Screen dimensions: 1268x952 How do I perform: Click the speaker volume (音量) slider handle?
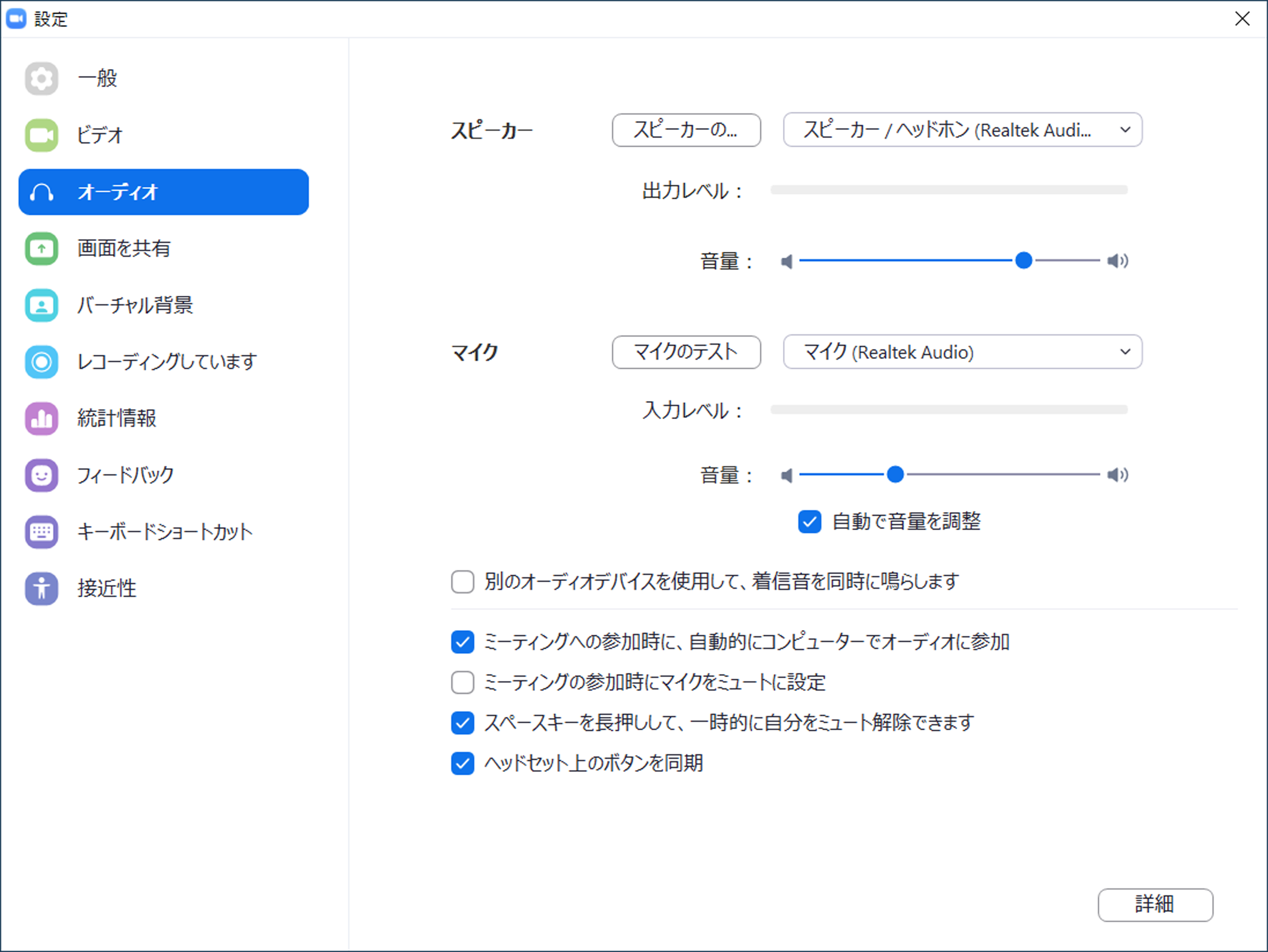[x=1024, y=261]
